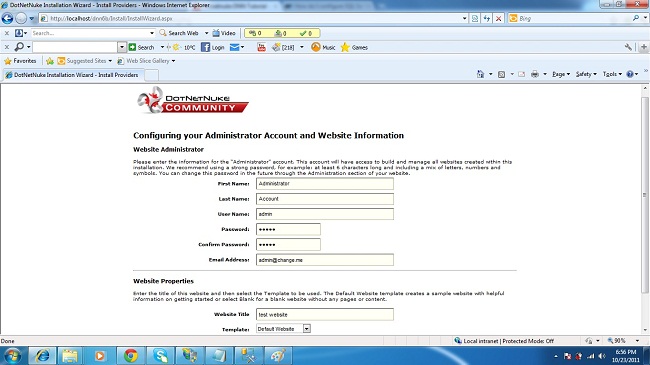Click the plus icon on toolbar
The width and height of the screenshot is (650, 365).
pyautogui.click(x=644, y=47)
